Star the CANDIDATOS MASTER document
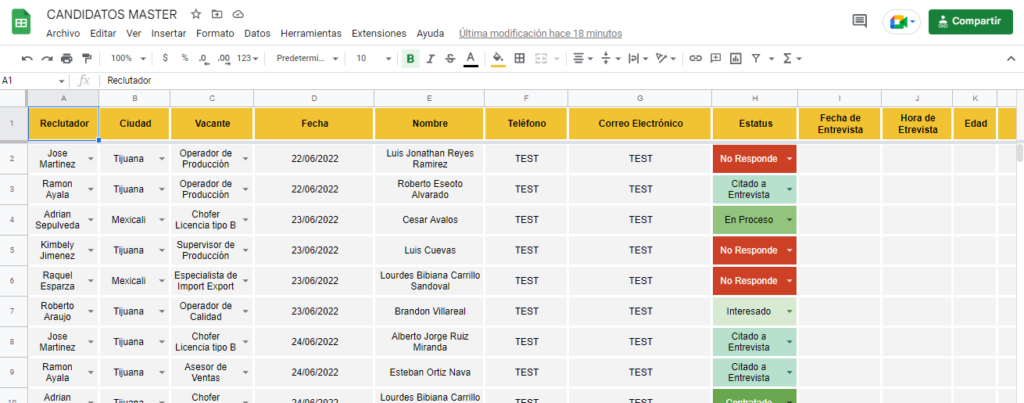This screenshot has width=1024, height=403. click(x=196, y=14)
